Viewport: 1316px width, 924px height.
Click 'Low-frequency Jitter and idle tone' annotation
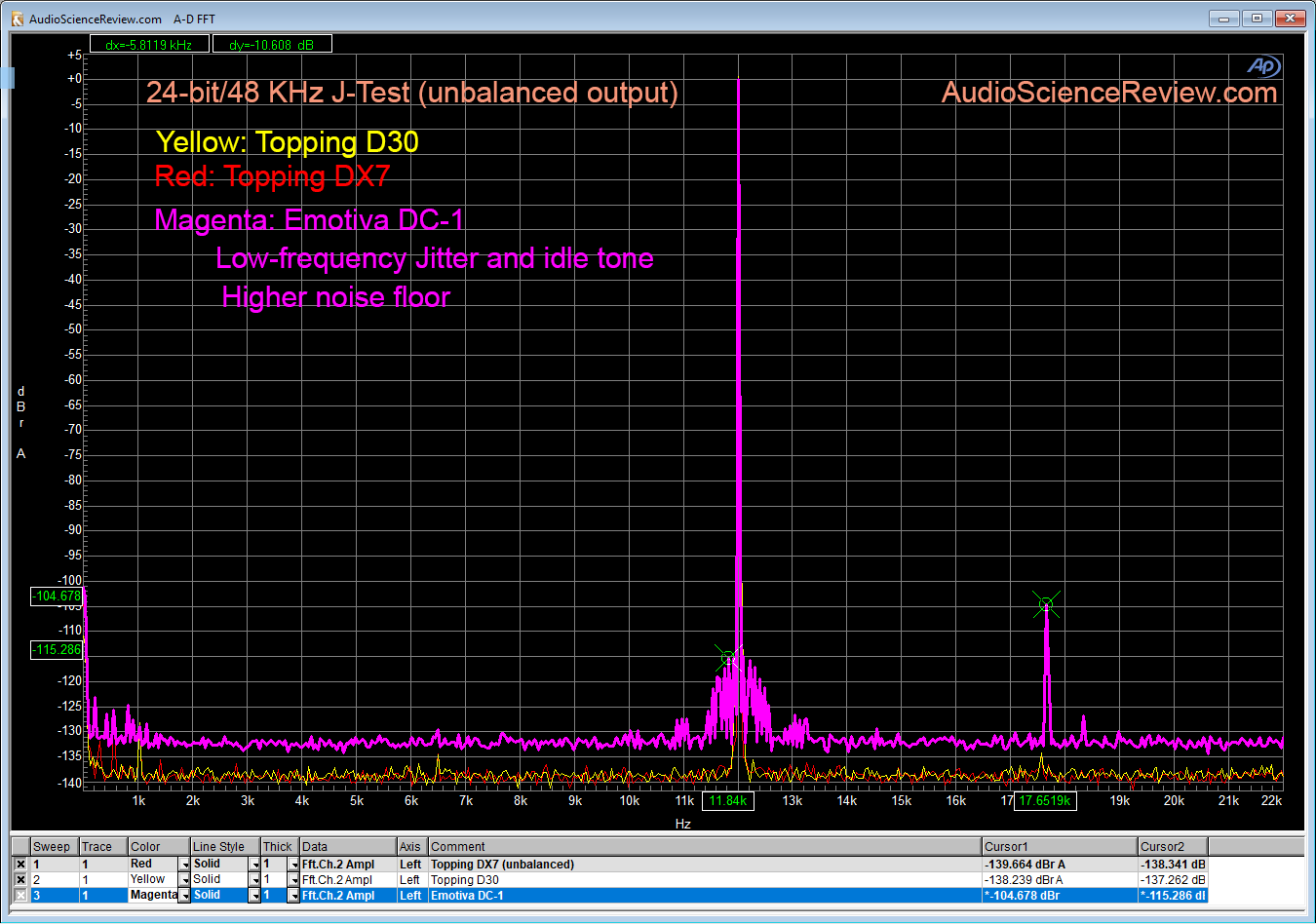click(x=435, y=258)
